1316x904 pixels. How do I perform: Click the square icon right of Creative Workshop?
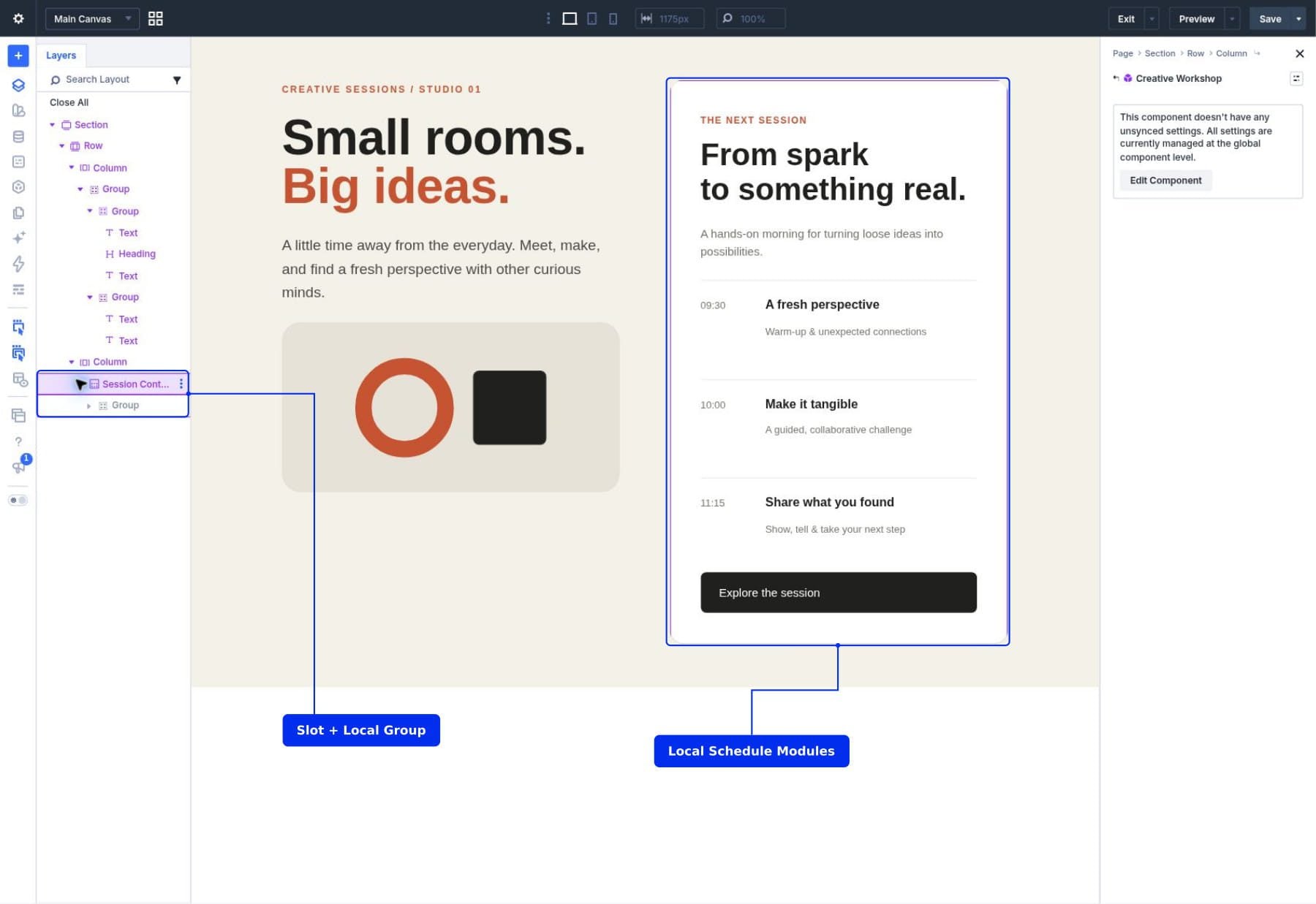click(x=1296, y=78)
